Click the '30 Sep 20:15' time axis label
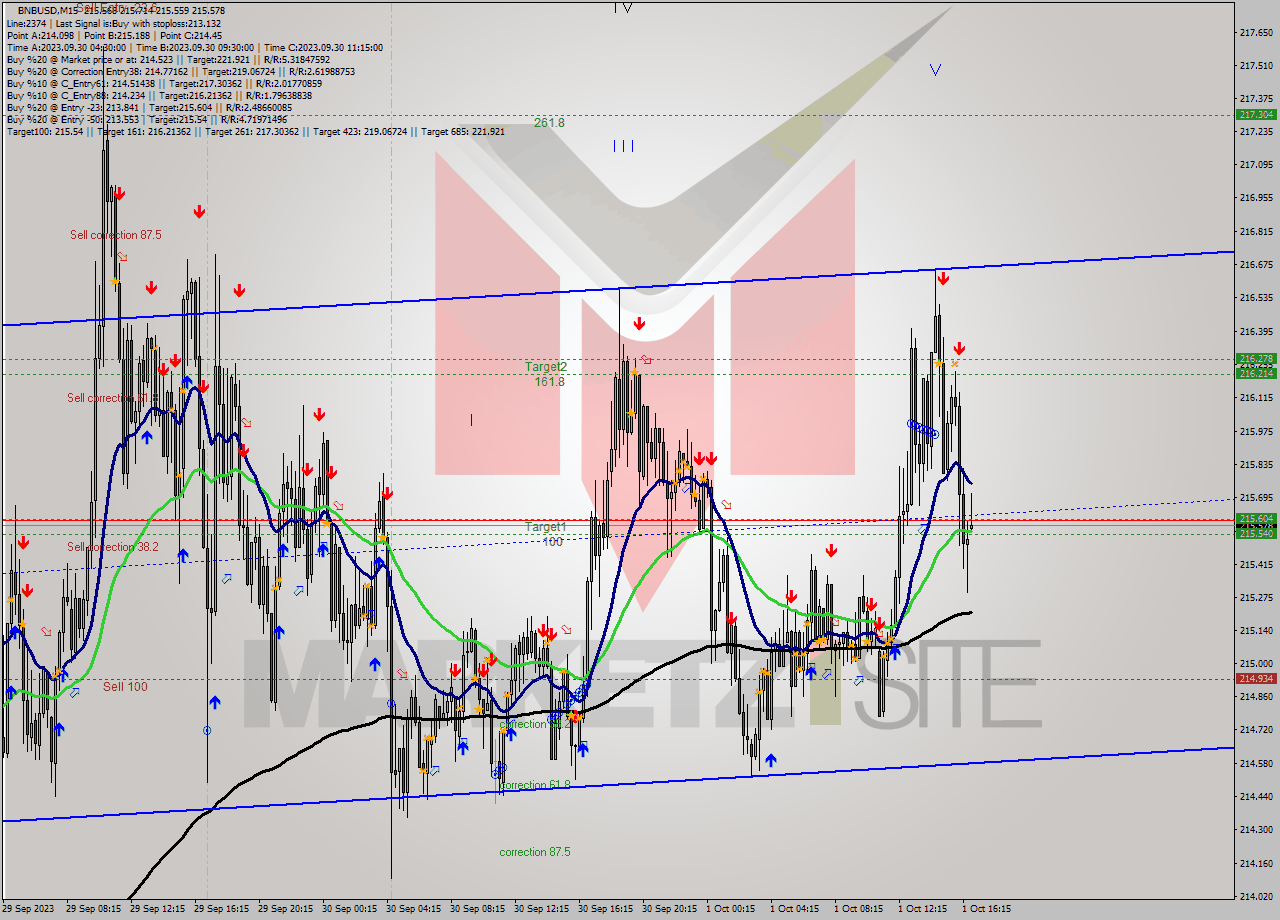 click(669, 909)
